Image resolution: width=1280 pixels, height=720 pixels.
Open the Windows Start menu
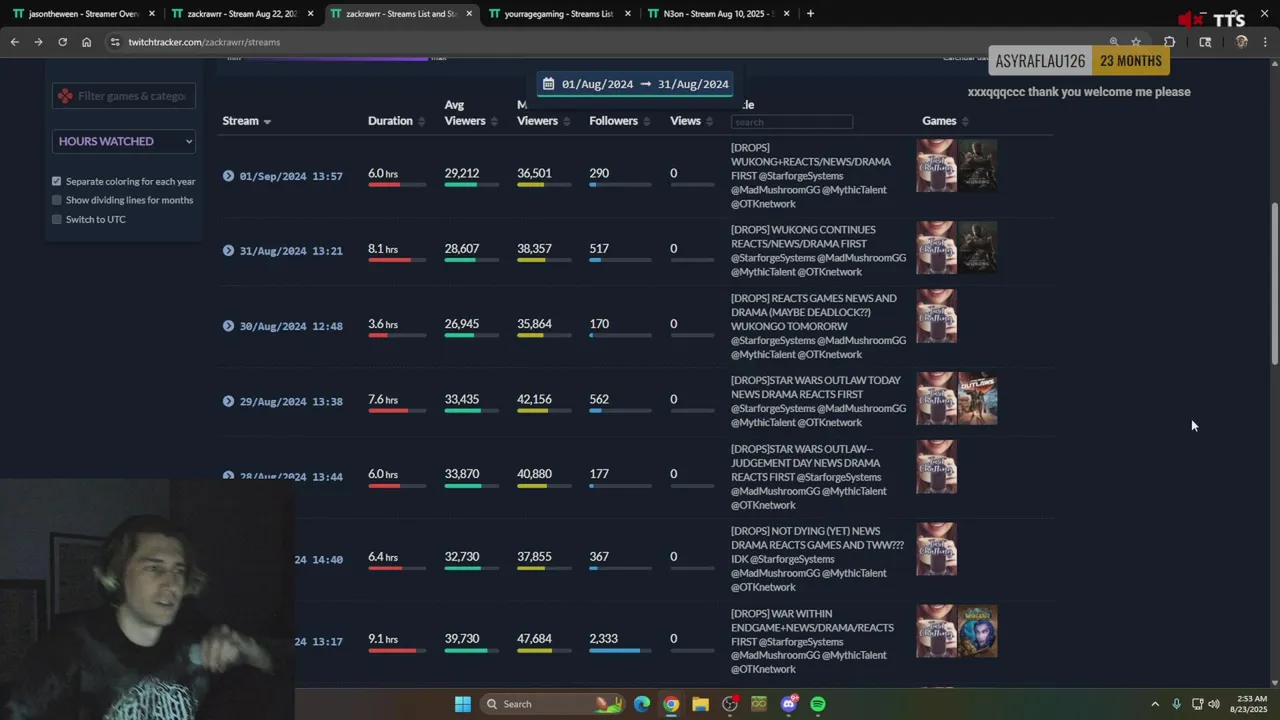462,704
